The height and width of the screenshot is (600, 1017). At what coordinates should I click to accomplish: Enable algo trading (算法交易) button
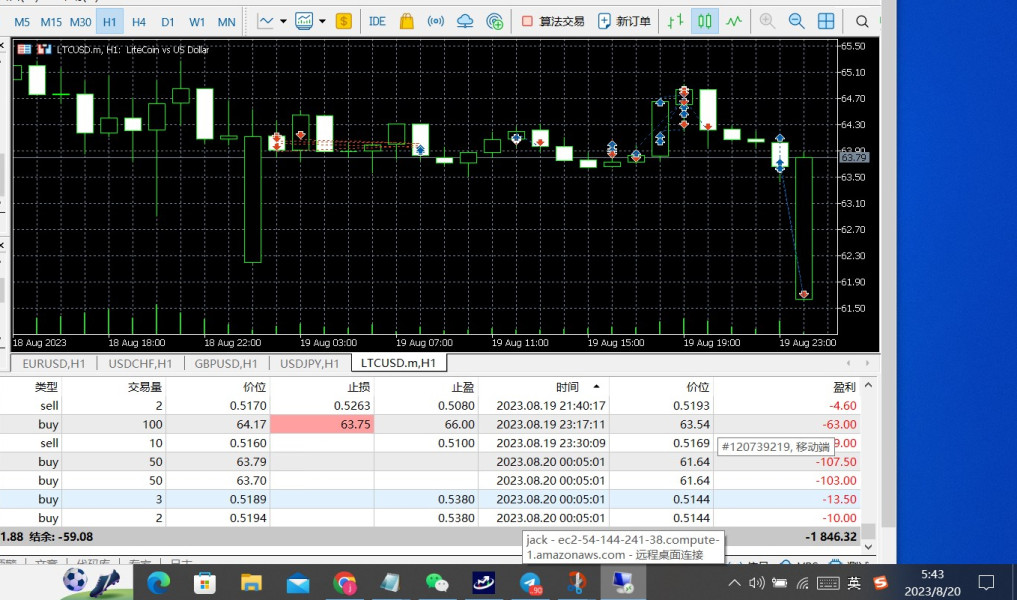[x=553, y=21]
